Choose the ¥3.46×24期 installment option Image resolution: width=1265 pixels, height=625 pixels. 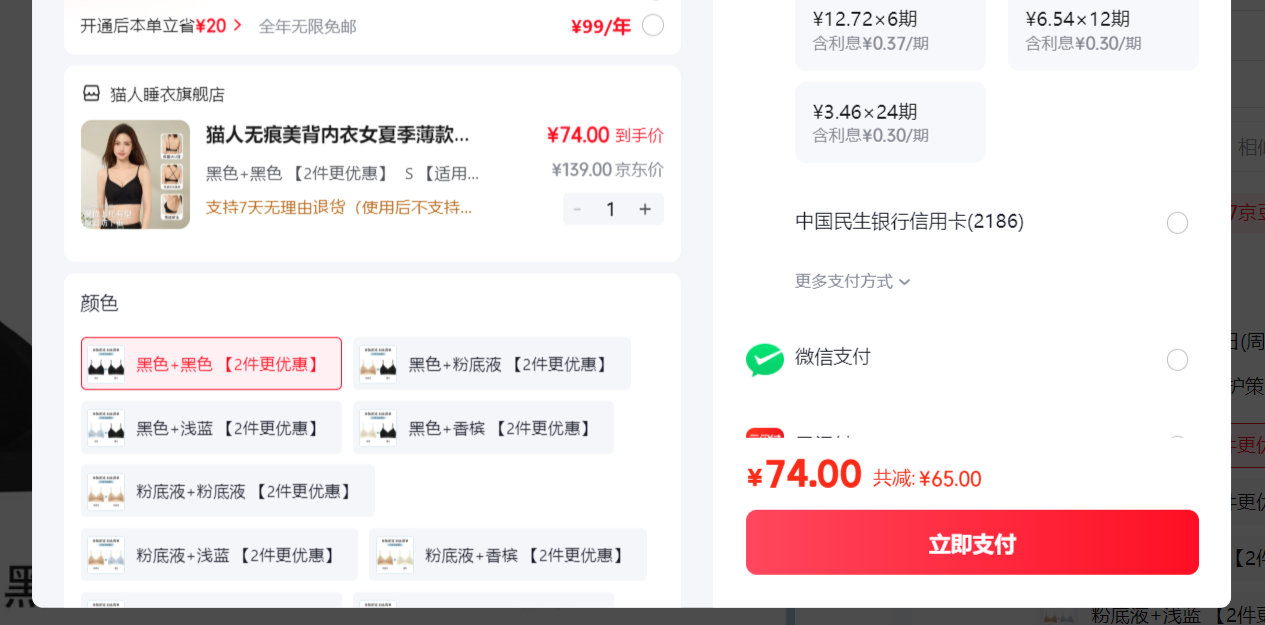pos(890,122)
